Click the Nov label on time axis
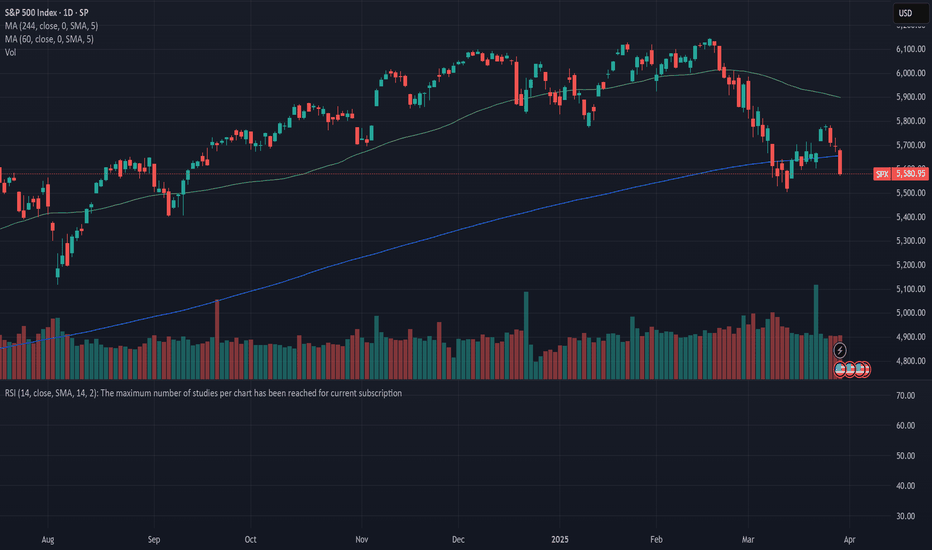This screenshot has width=932, height=550. pos(361,540)
